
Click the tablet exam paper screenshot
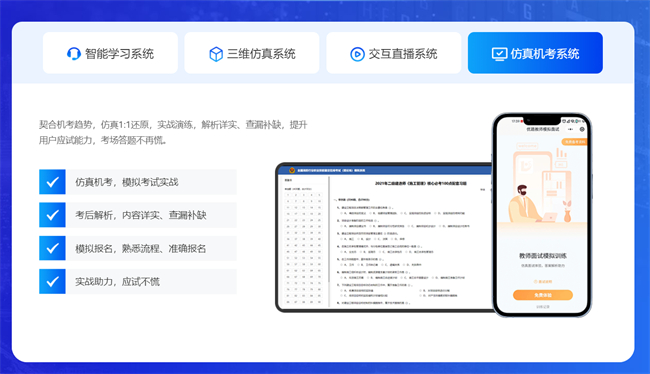click(x=386, y=238)
